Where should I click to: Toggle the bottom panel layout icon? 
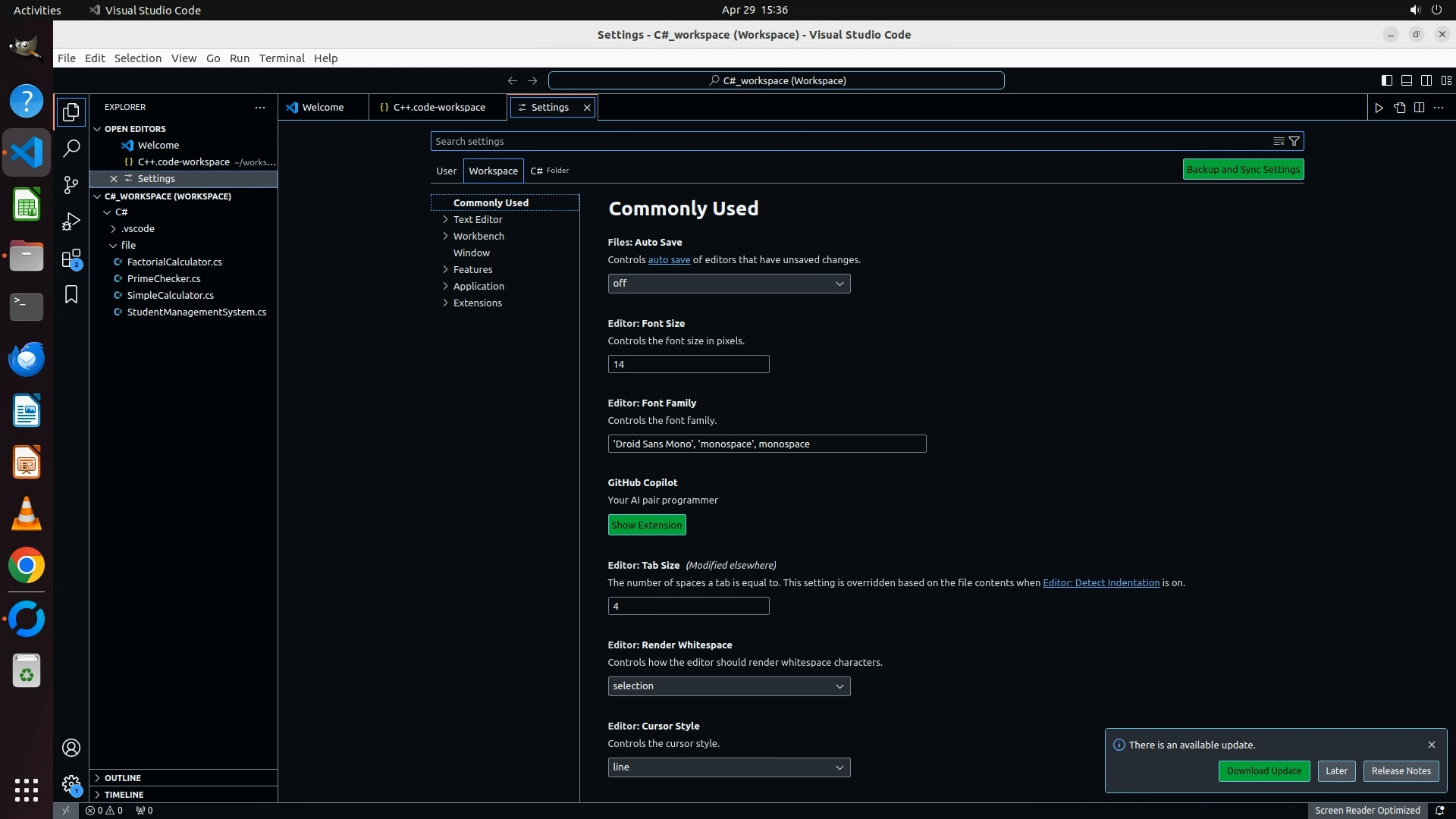[x=1406, y=80]
